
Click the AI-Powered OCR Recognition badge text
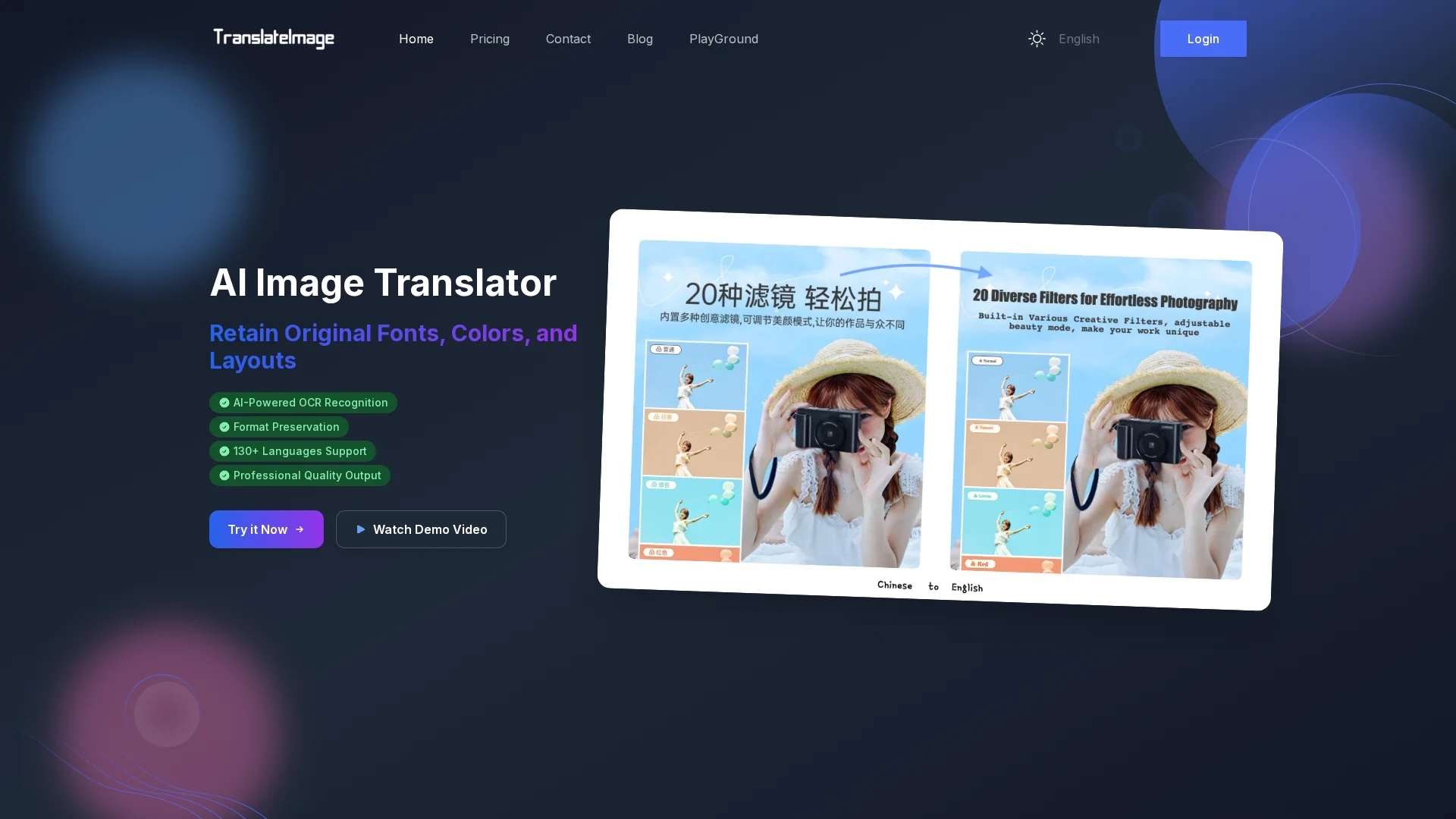(310, 403)
